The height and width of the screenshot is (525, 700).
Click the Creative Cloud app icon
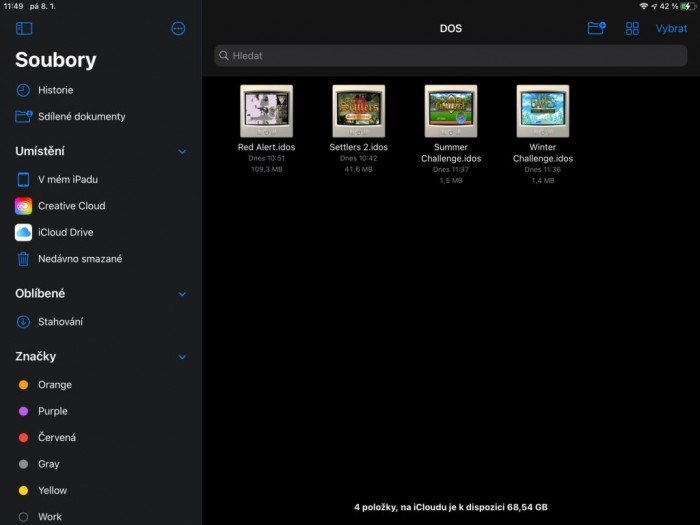[x=23, y=206]
